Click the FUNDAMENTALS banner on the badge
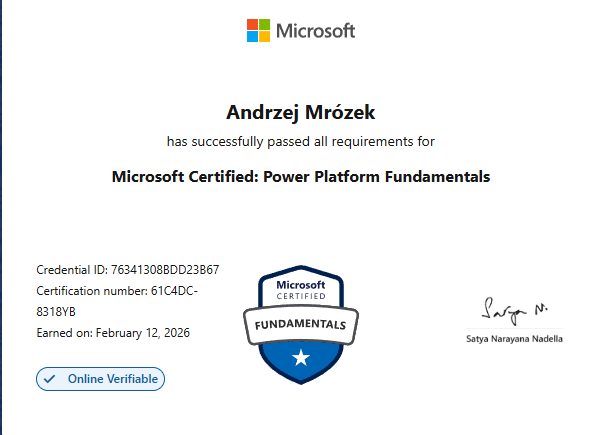This screenshot has height=435, width=597. (301, 325)
